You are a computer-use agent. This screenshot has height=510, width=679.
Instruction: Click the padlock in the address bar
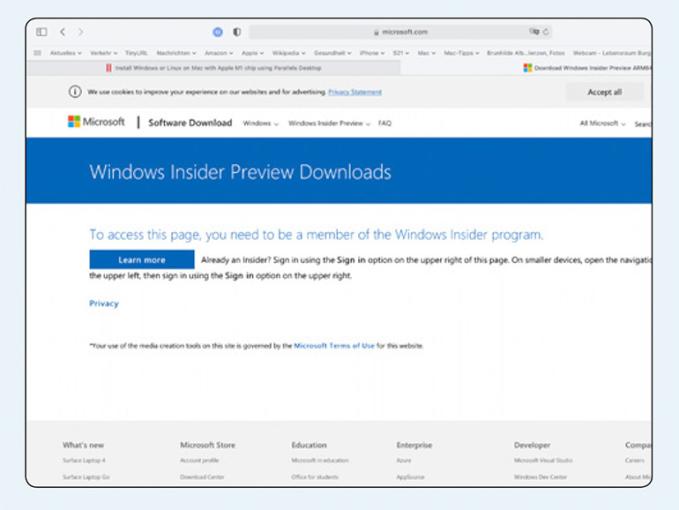click(376, 32)
